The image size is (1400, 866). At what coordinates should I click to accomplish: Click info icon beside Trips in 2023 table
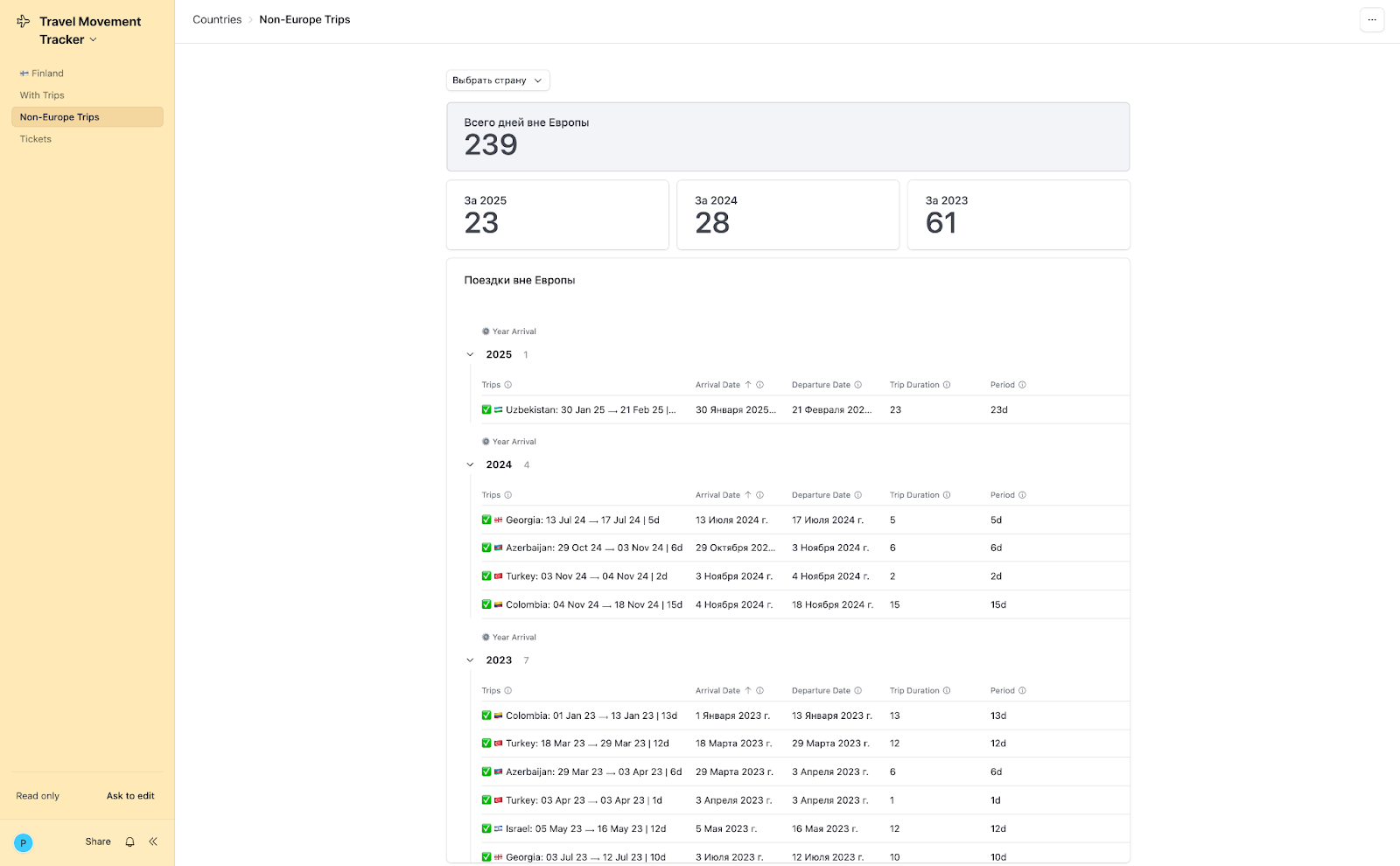(507, 691)
